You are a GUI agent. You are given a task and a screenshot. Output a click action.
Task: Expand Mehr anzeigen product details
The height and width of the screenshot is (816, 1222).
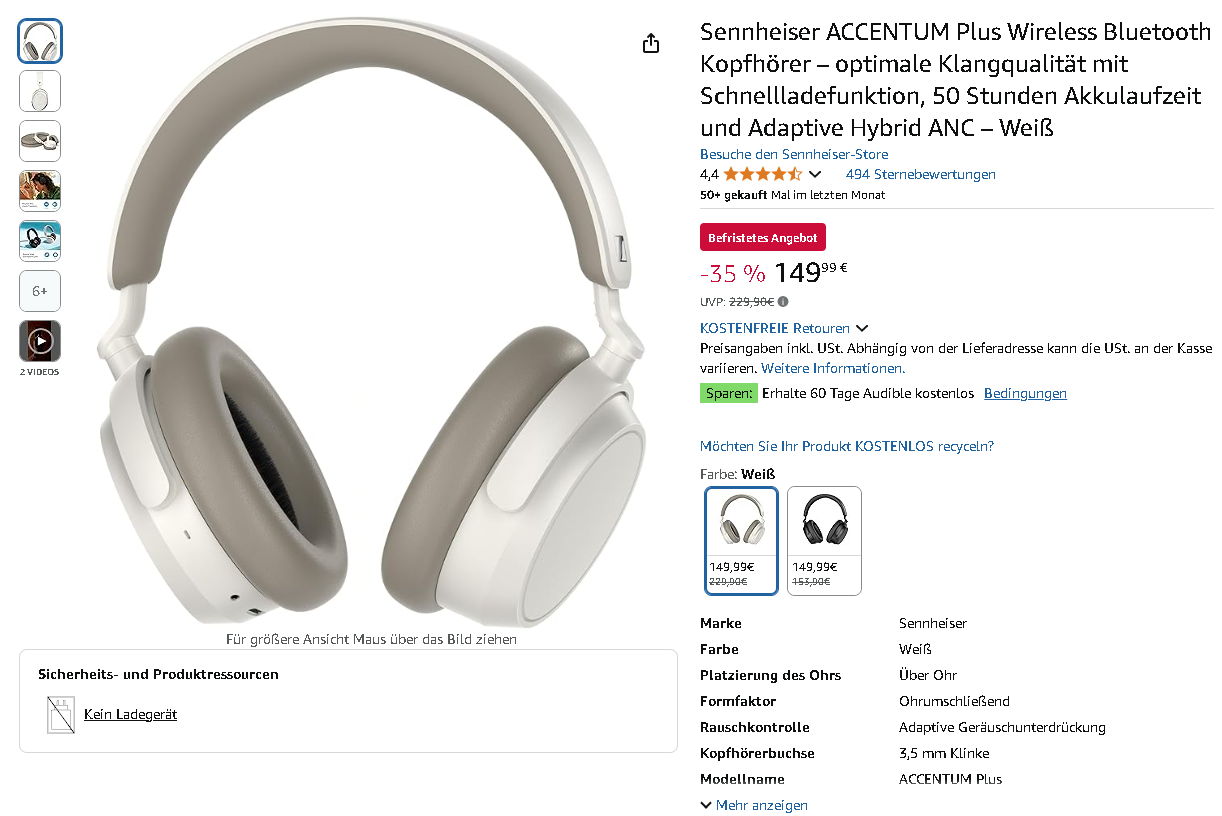tap(754, 805)
